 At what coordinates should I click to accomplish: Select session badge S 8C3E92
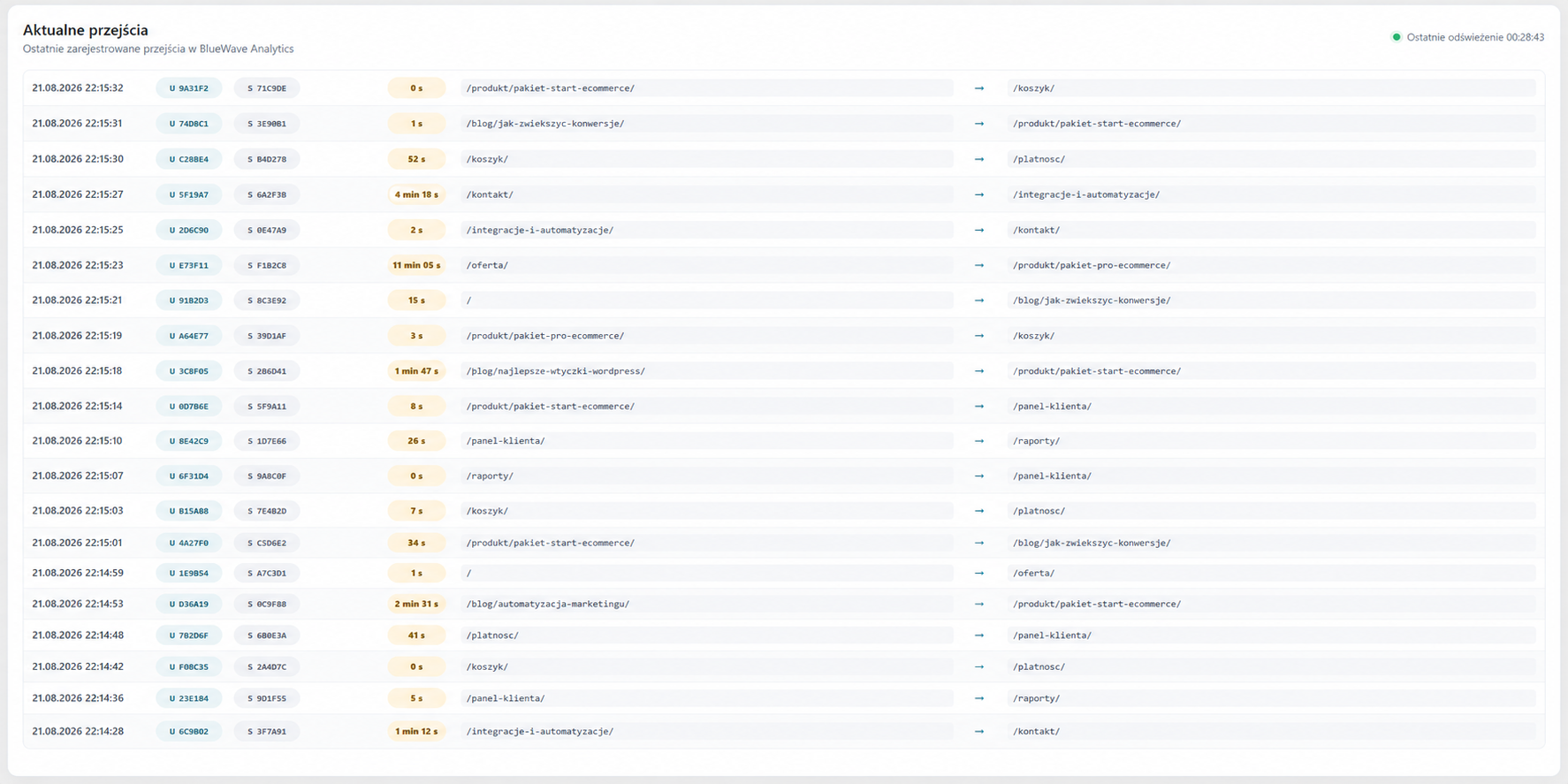(267, 301)
